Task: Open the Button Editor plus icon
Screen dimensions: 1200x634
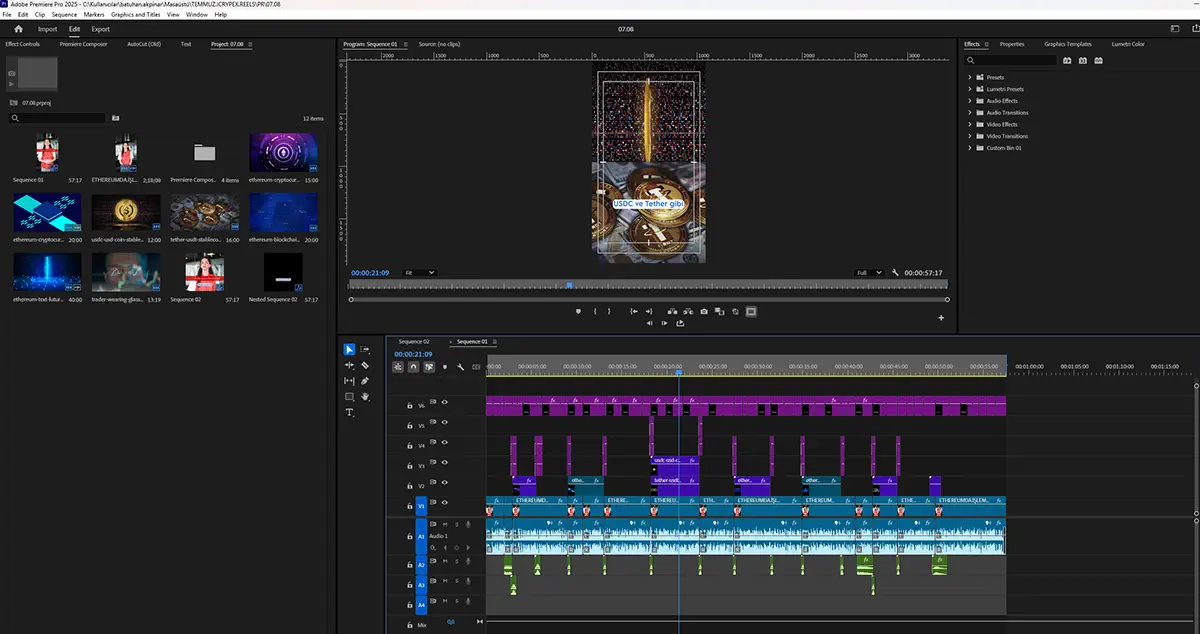Action: [941, 318]
